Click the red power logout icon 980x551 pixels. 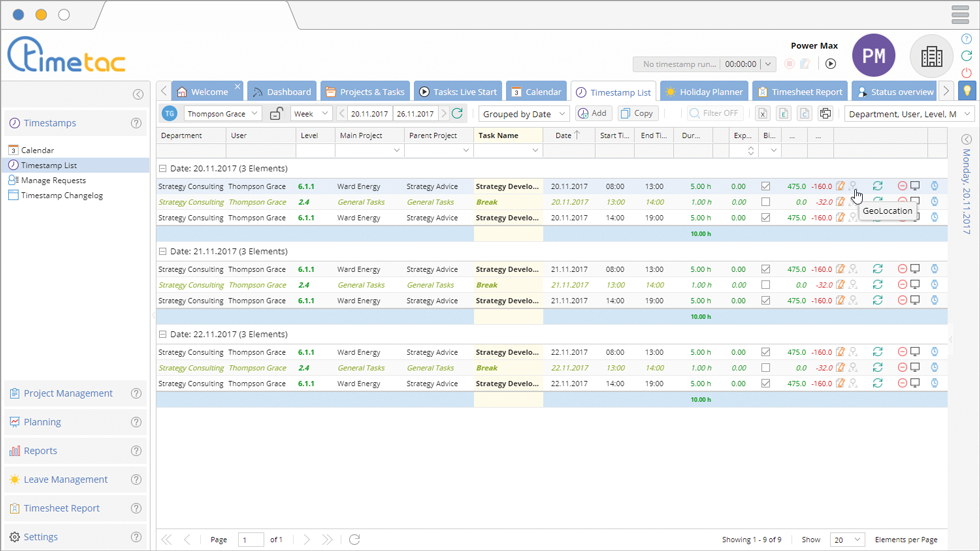[x=966, y=73]
